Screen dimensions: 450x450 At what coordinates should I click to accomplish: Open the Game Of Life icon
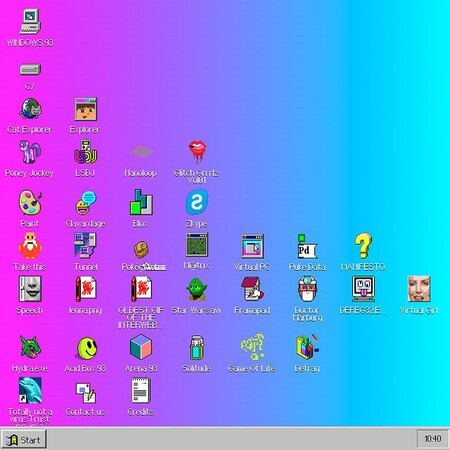point(252,347)
